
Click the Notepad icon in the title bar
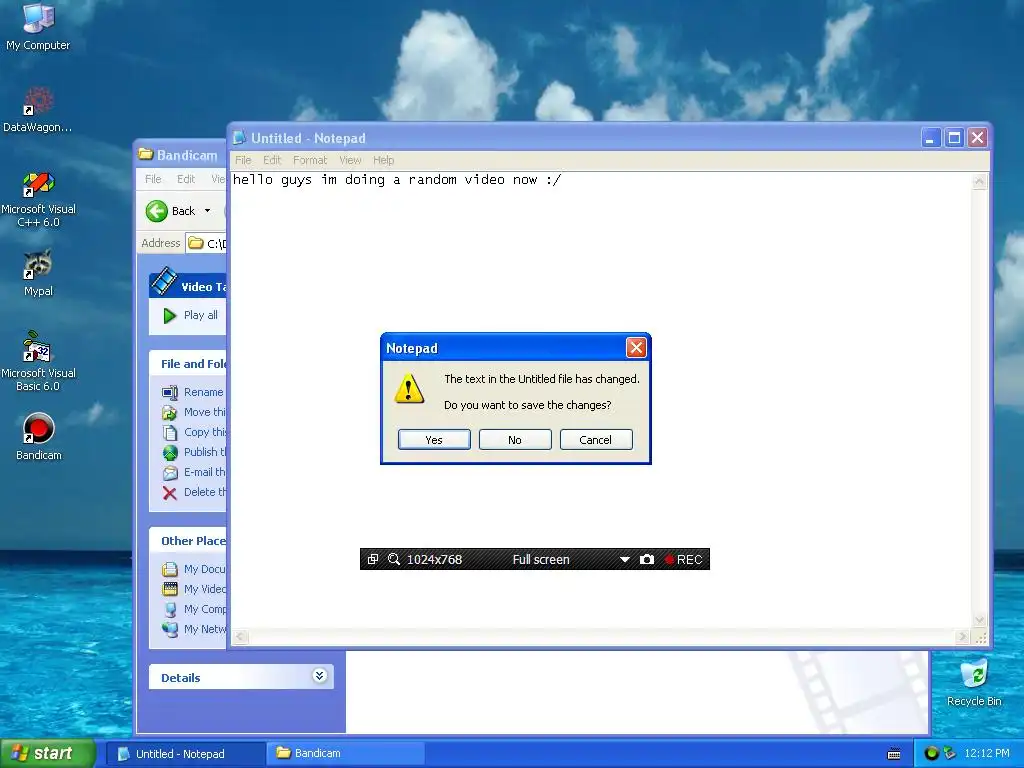click(240, 137)
